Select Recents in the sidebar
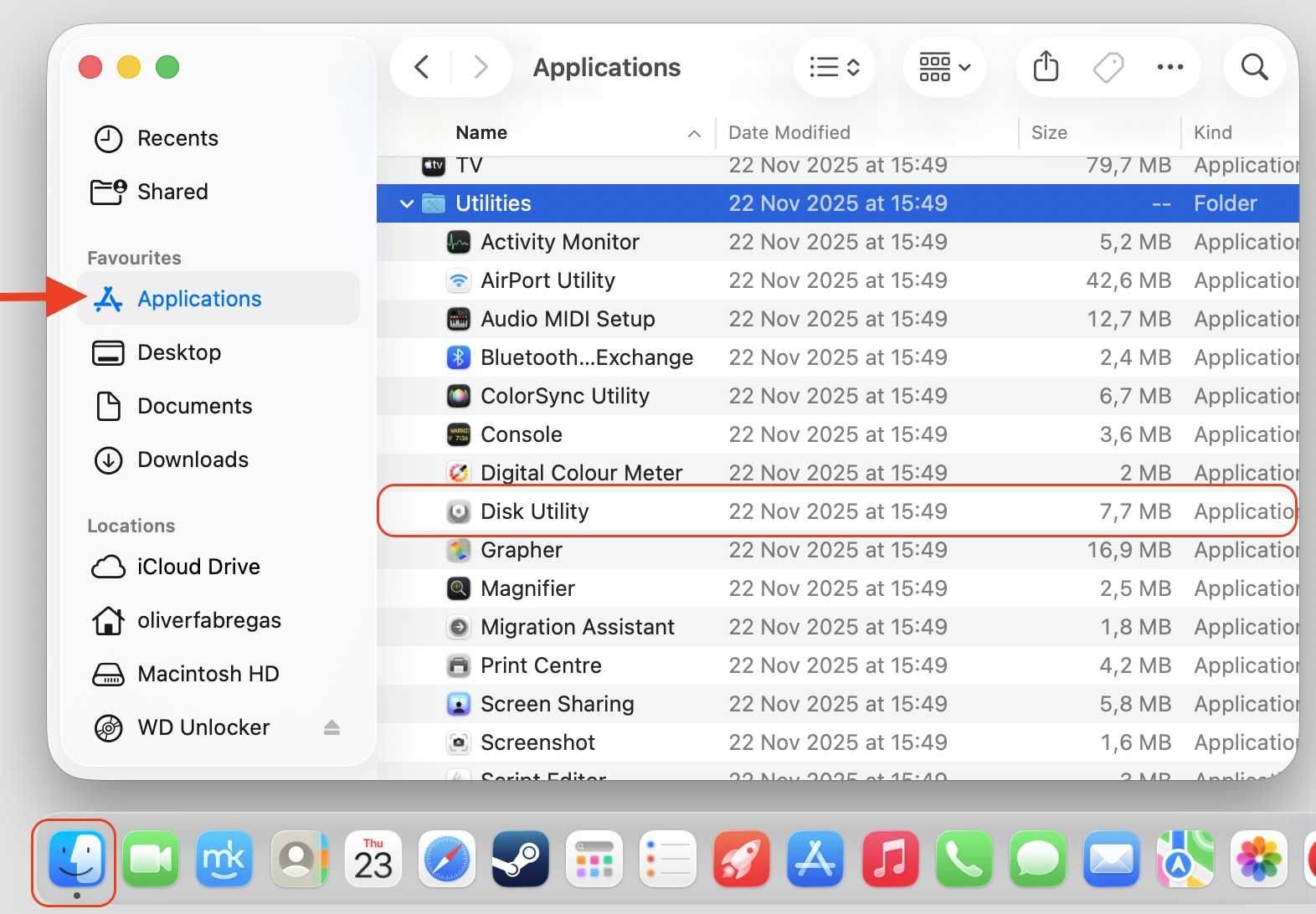 pyautogui.click(x=219, y=138)
